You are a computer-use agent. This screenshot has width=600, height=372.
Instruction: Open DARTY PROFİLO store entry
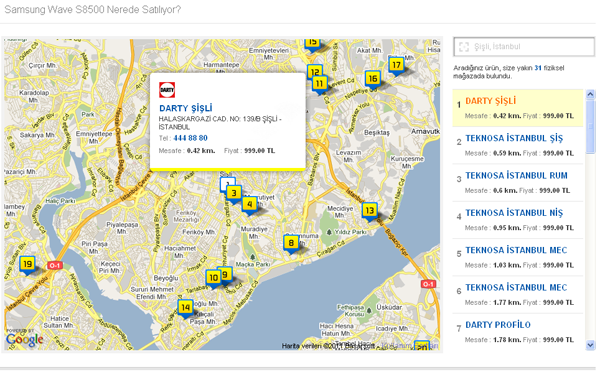pyautogui.click(x=518, y=332)
